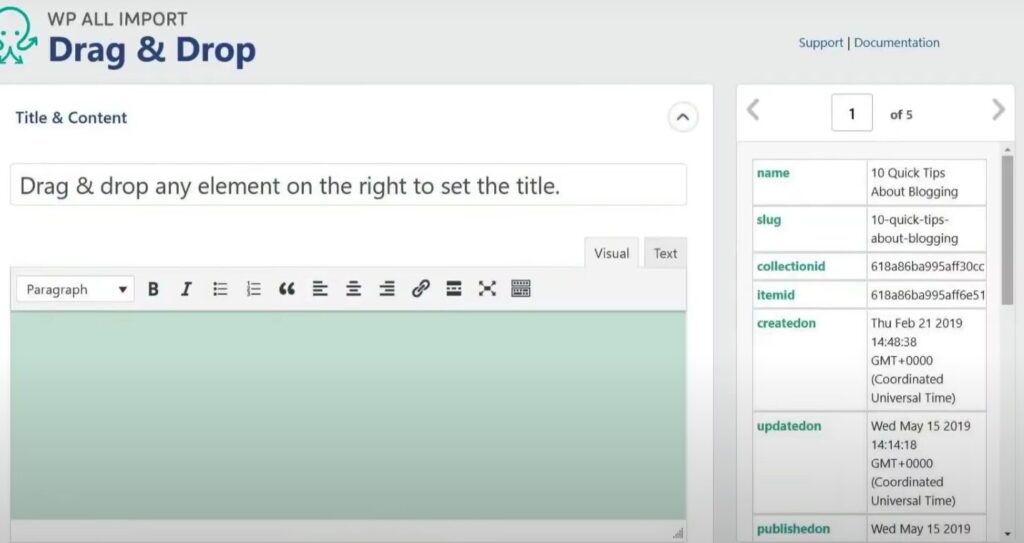
Task: Click the record panel scrollbar thumb
Action: tap(1007, 230)
